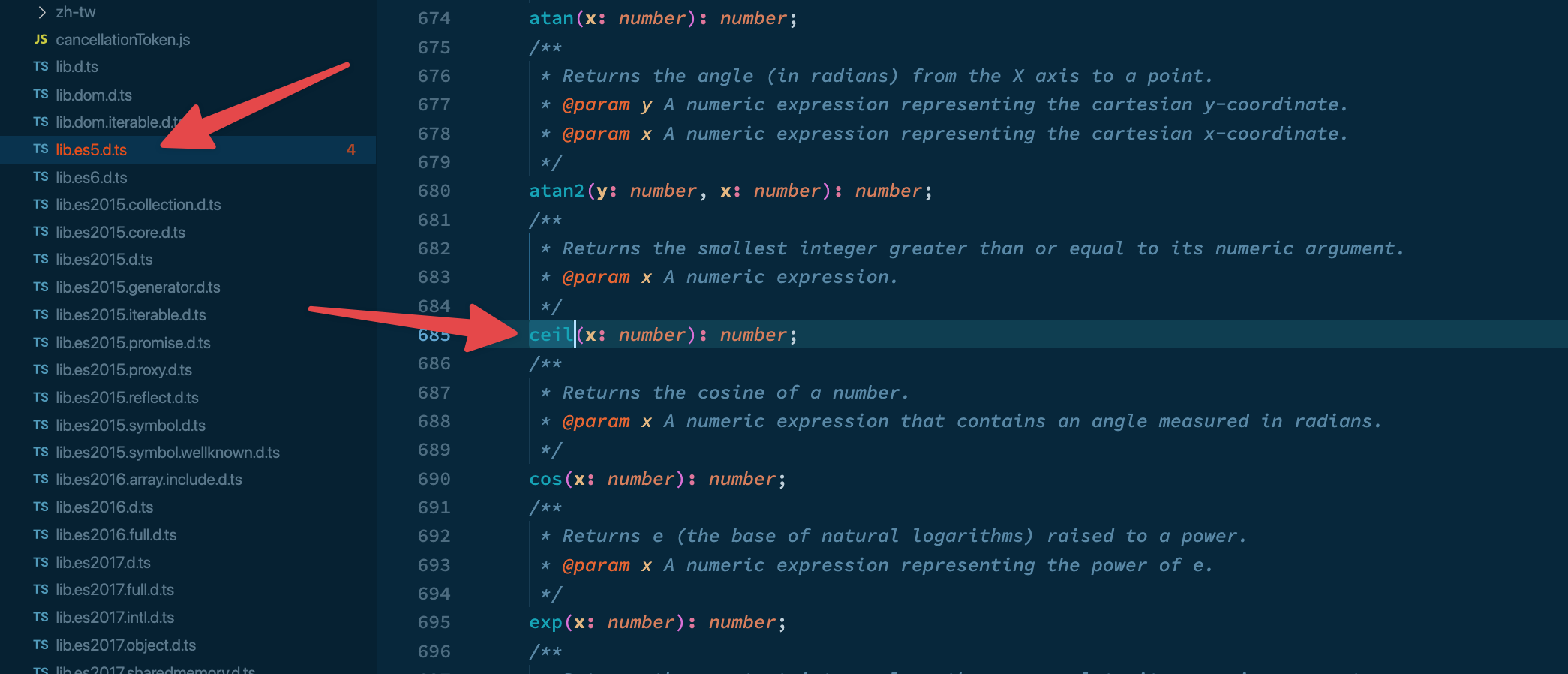Click the TS icon beside lib.es2015.promise.d.ts
1568x674 pixels.
coord(41,342)
